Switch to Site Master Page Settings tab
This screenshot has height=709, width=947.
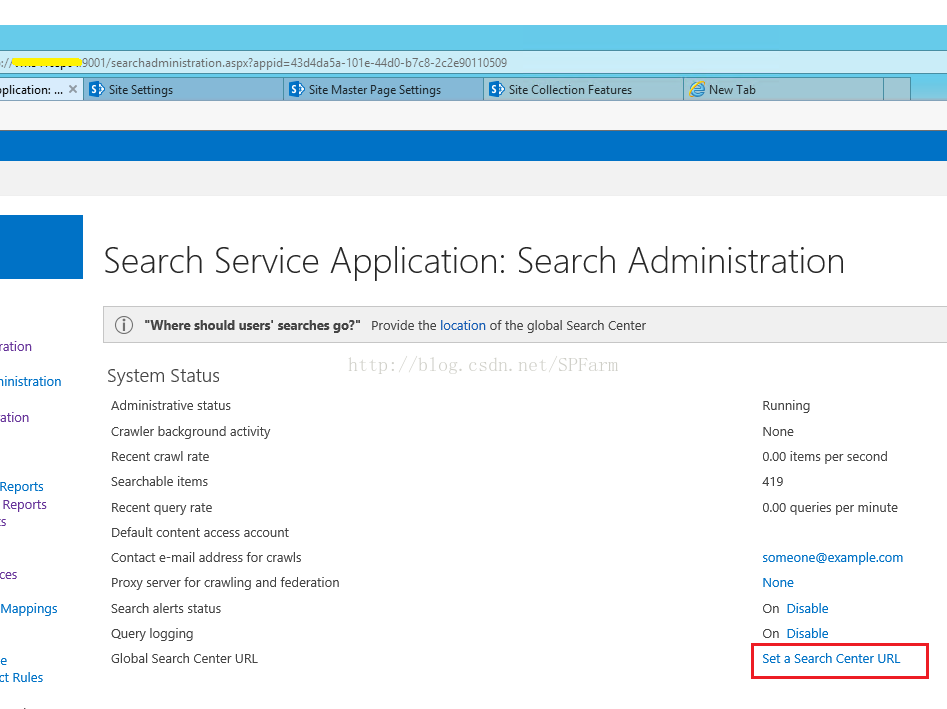(384, 89)
